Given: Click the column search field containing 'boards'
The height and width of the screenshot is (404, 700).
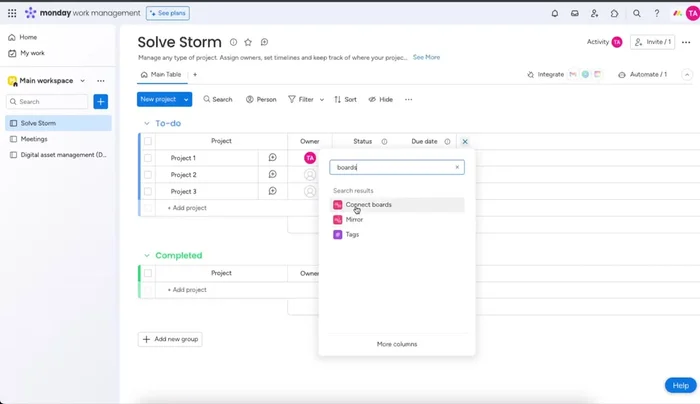Looking at the screenshot, I should [392, 168].
